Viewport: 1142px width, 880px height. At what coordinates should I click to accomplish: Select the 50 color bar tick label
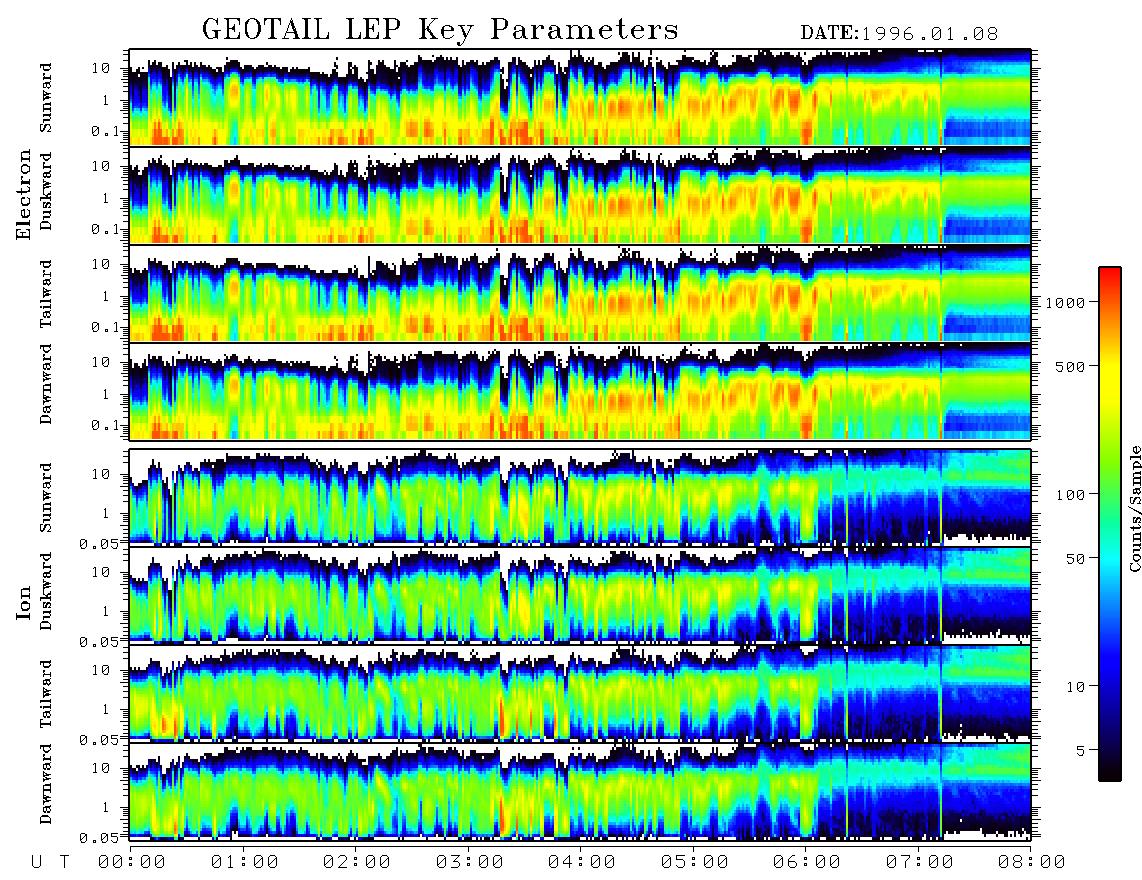pyautogui.click(x=1076, y=559)
